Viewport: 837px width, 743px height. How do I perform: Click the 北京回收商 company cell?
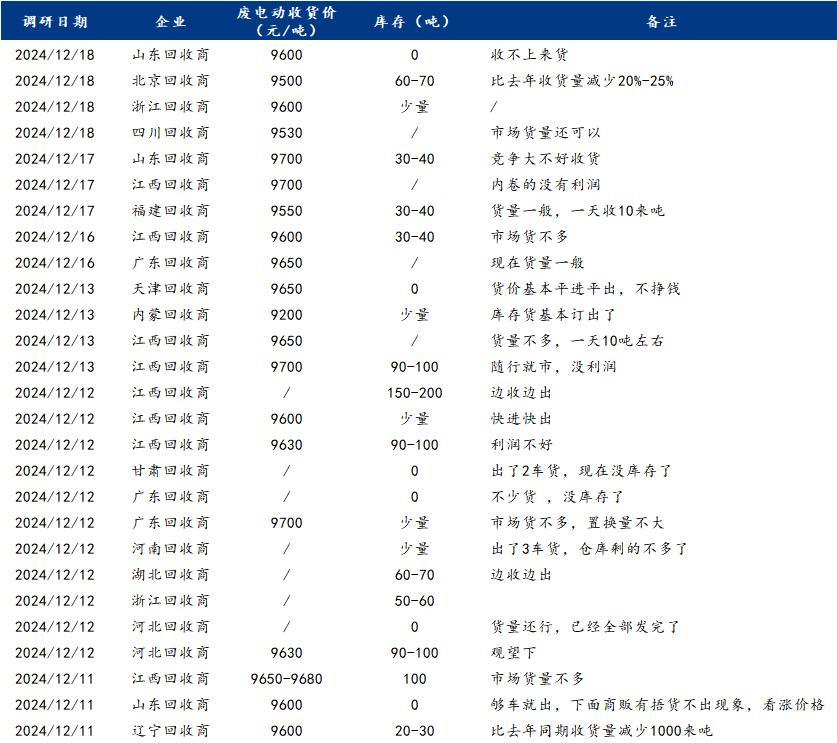(170, 81)
